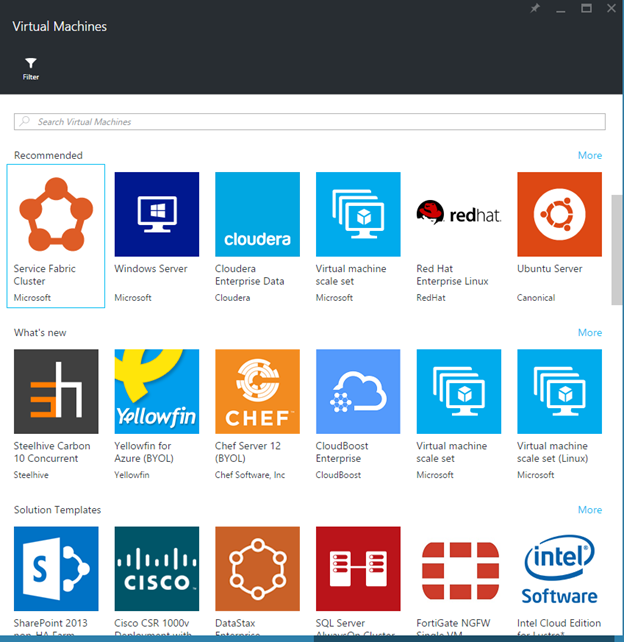This screenshot has width=624, height=642.
Task: Open the Filter tool in the header
Action: click(31, 68)
